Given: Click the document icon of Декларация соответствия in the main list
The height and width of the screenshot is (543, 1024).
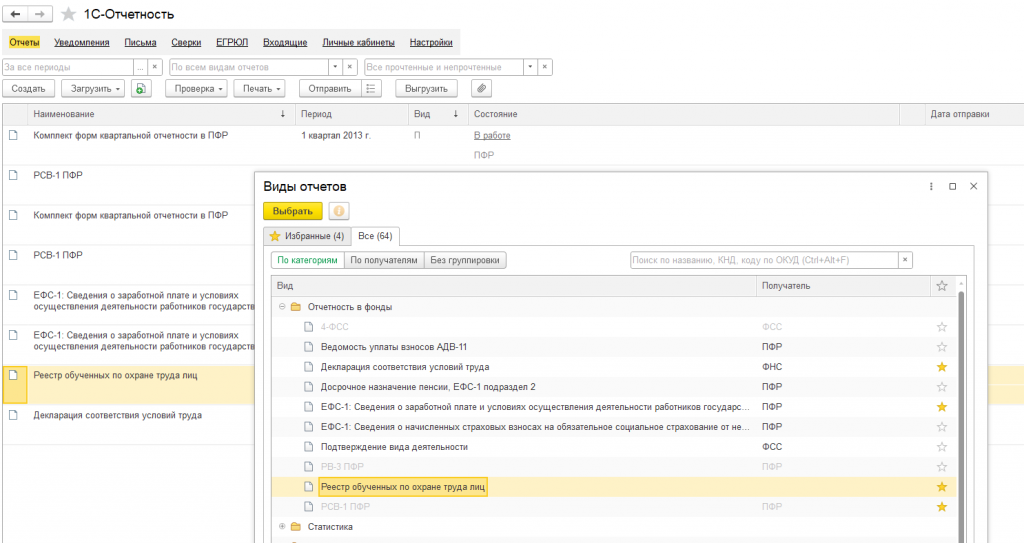Looking at the screenshot, I should pos(13,415).
